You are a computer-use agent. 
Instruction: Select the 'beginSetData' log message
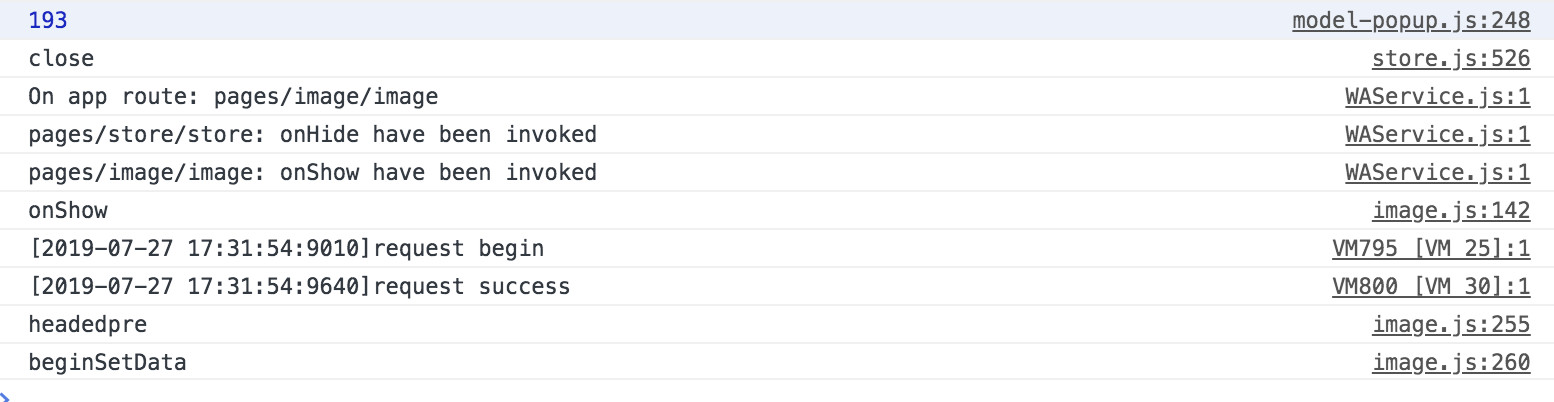coord(107,363)
